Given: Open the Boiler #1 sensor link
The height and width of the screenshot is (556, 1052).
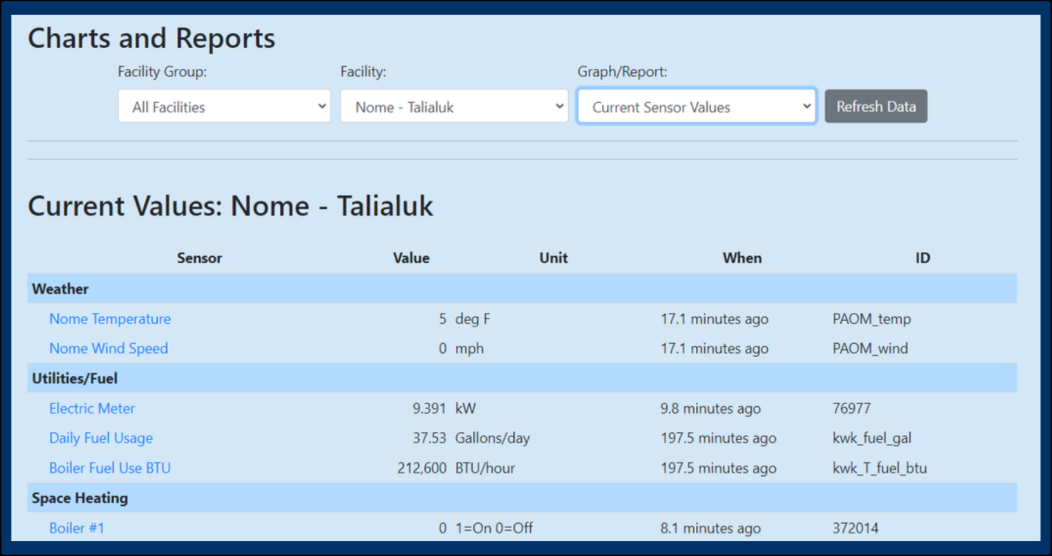Looking at the screenshot, I should tap(77, 528).
